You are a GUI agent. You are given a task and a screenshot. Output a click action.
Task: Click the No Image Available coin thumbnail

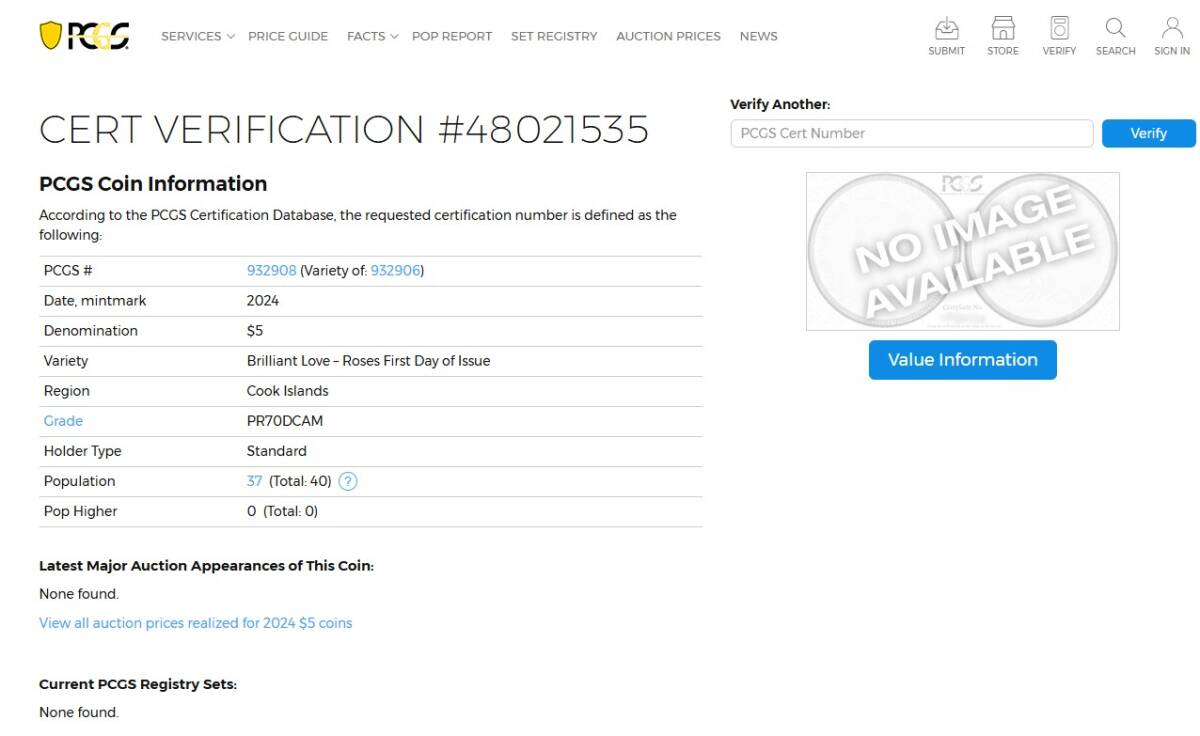(962, 251)
